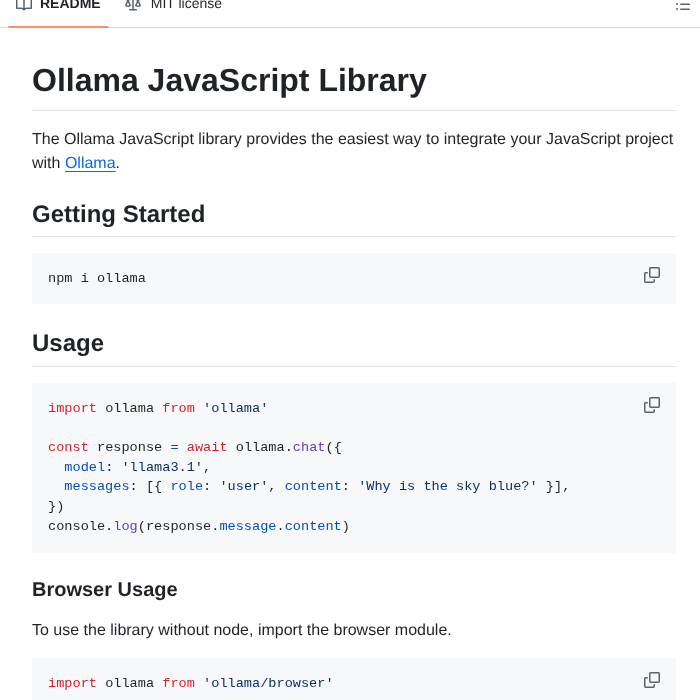Click the Usage section heading
The height and width of the screenshot is (700, 700).
(68, 343)
